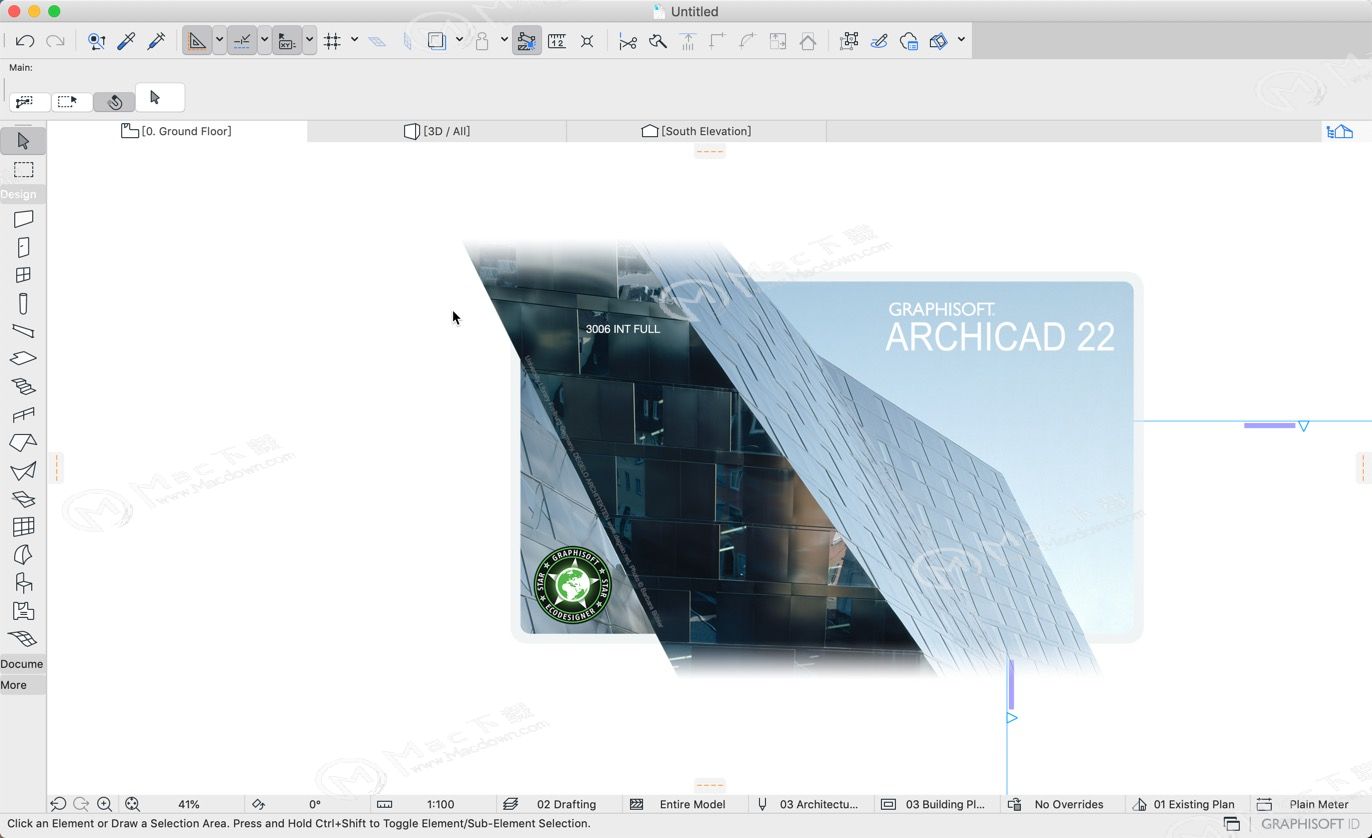Image resolution: width=1372 pixels, height=838 pixels.
Task: Expand the dropdown at toolbar's far right
Action: tap(961, 41)
